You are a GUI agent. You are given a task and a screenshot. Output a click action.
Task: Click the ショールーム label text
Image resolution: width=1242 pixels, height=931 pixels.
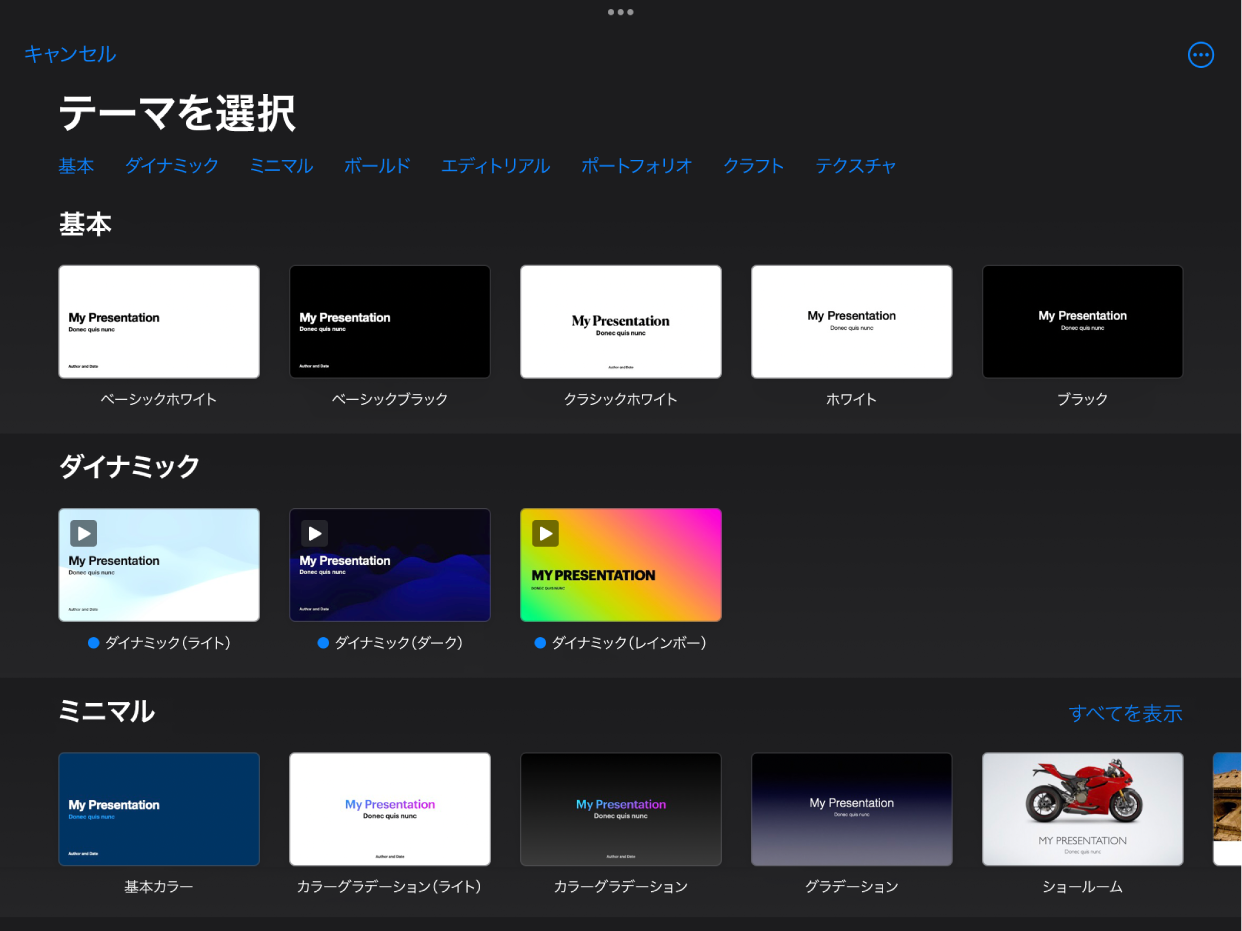click(x=1083, y=887)
